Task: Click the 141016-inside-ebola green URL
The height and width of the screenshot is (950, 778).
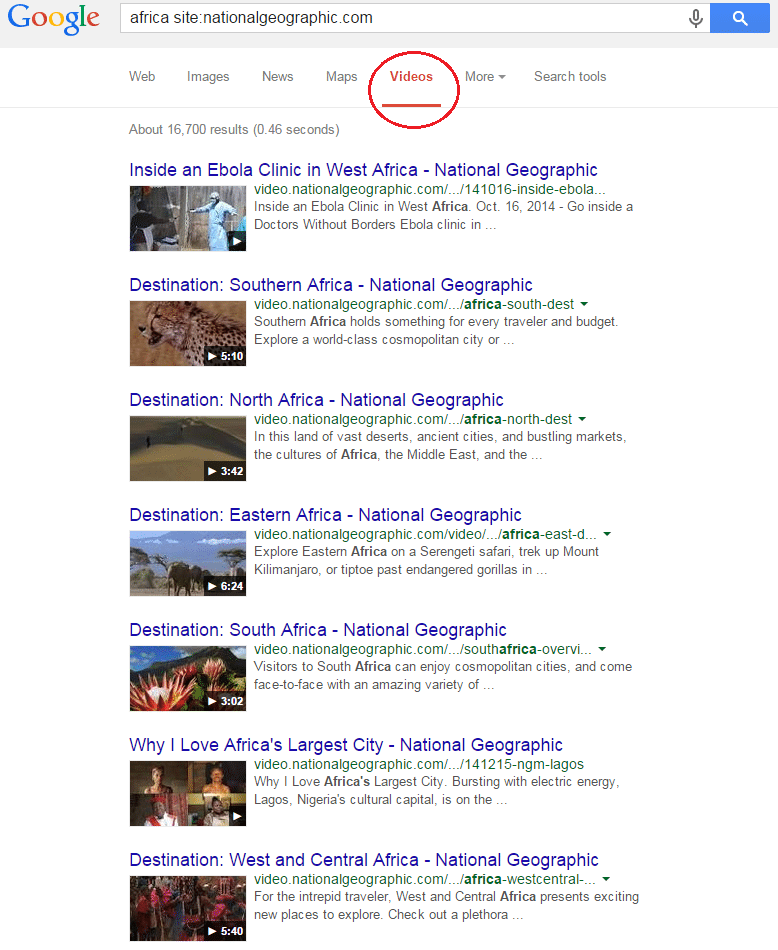Action: click(x=430, y=190)
